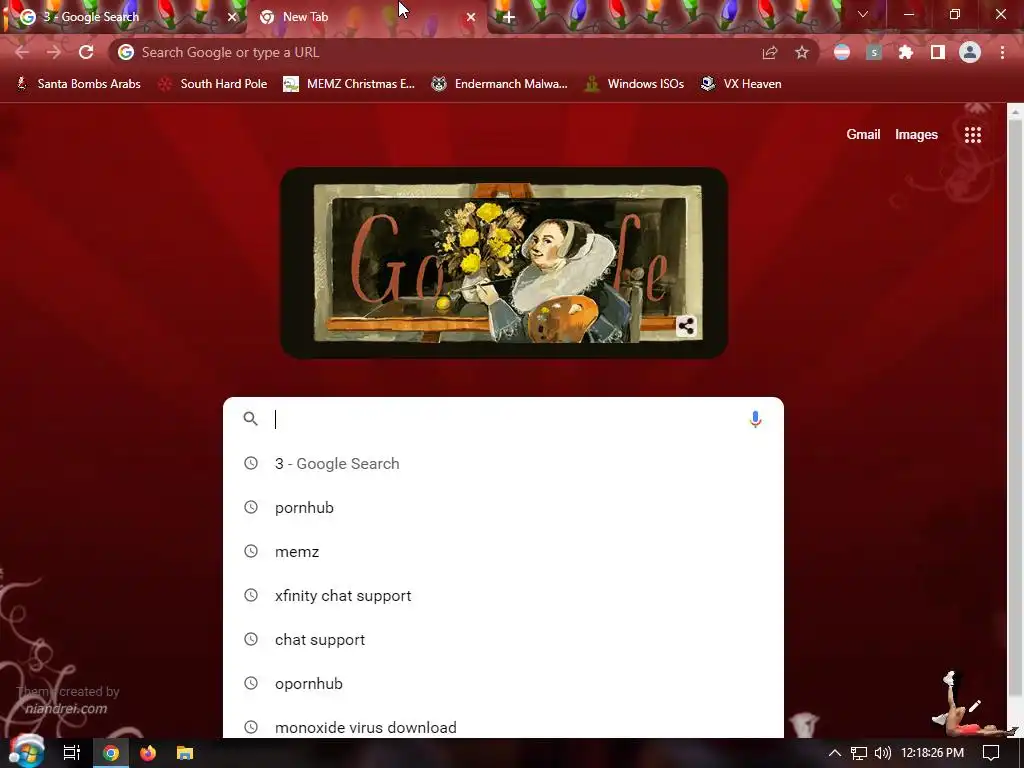This screenshot has height=768, width=1024.
Task: Open the Google apps grid
Action: [973, 135]
